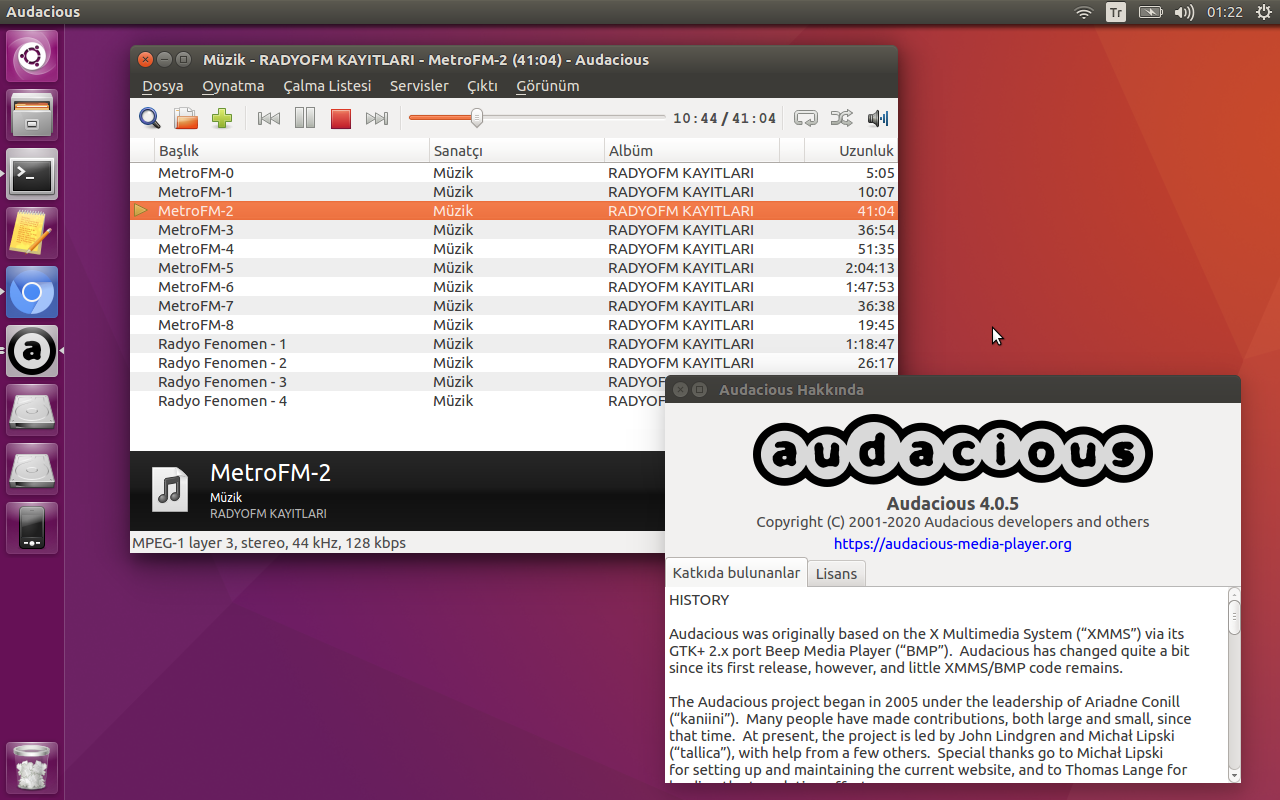1280x800 pixels.
Task: Select the MetroFM-7 track row
Action: 513,306
